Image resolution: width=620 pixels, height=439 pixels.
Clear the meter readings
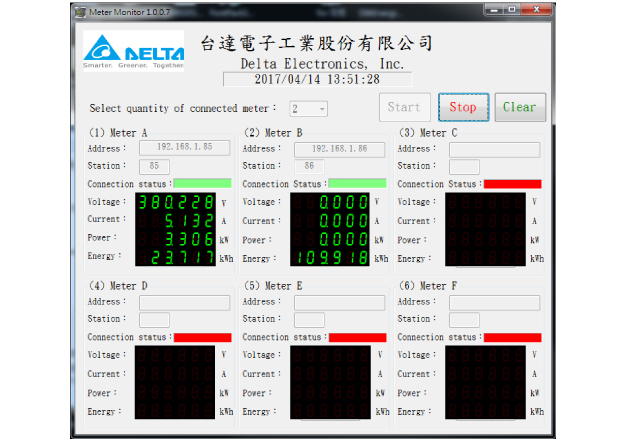click(520, 107)
